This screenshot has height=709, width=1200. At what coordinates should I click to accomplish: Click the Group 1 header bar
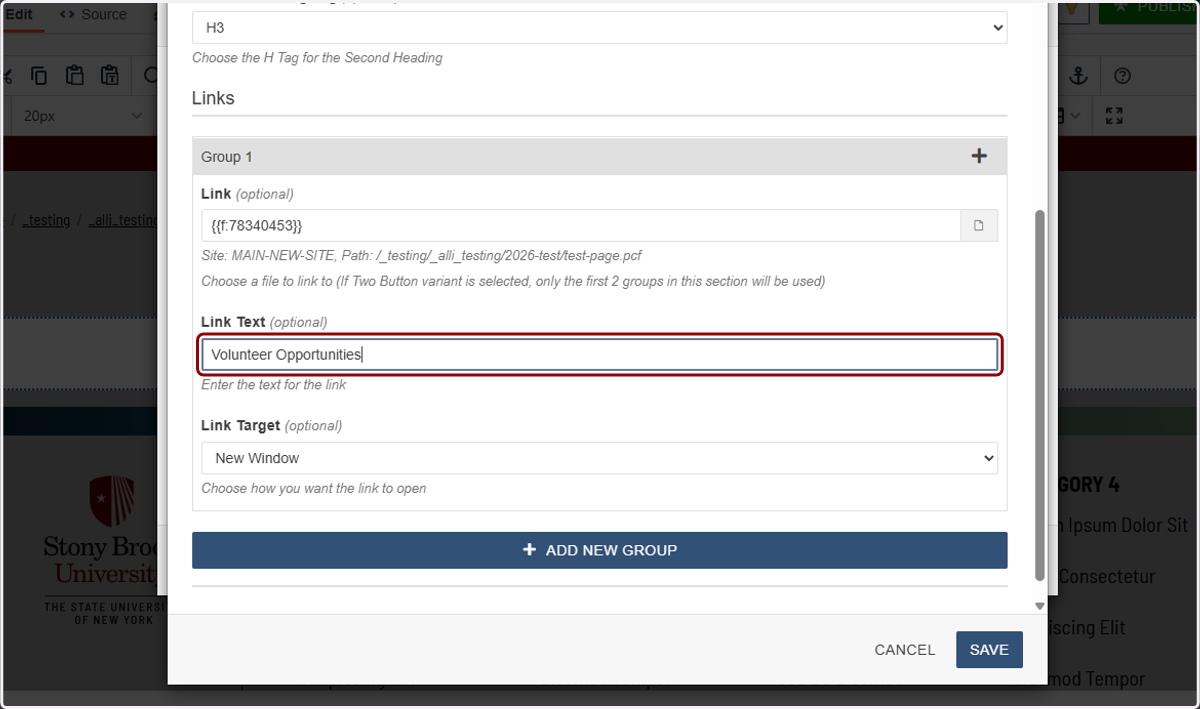pyautogui.click(x=599, y=156)
